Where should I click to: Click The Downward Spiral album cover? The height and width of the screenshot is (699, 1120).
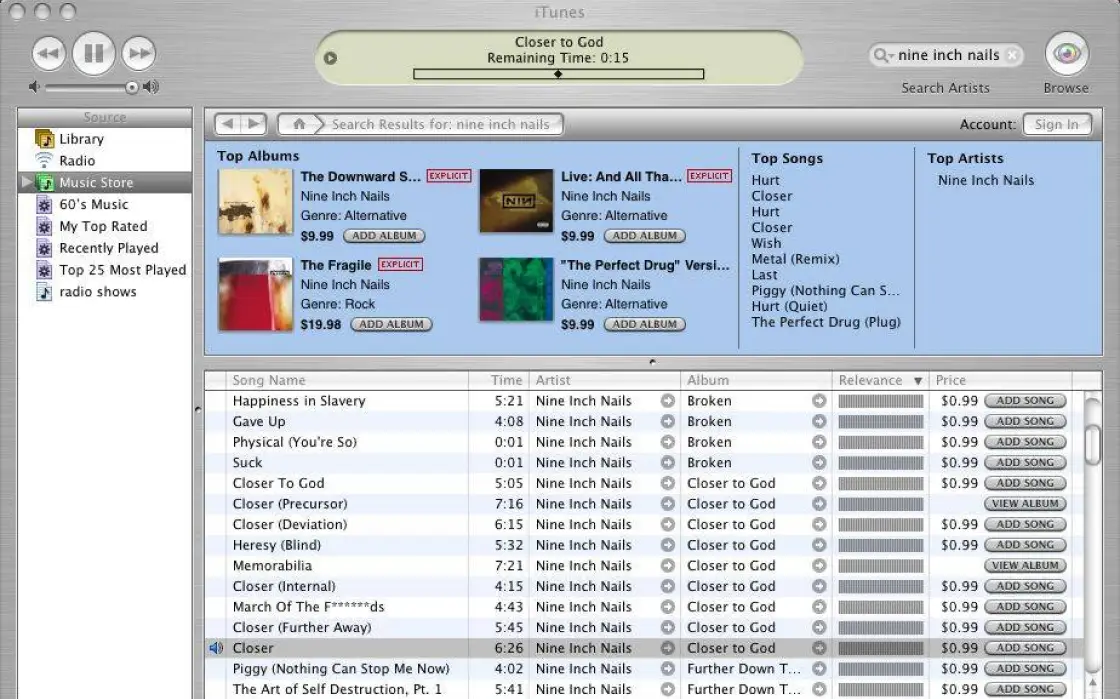click(x=255, y=202)
